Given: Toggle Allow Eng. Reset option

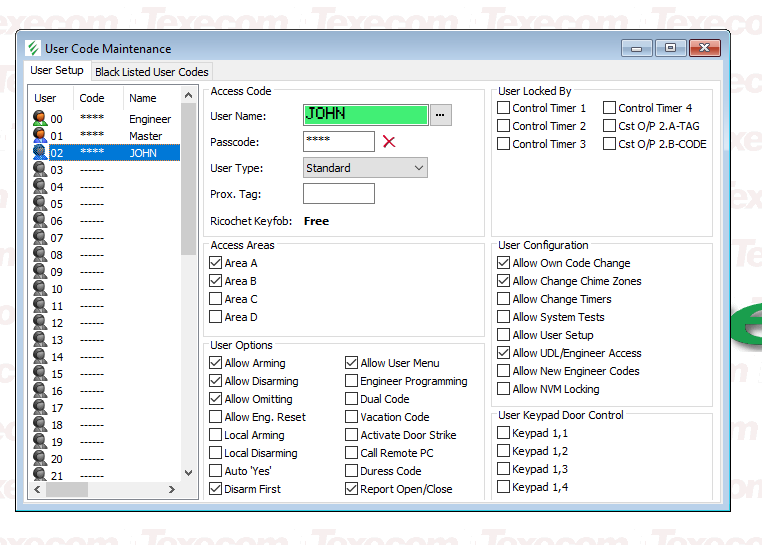Looking at the screenshot, I should [216, 417].
